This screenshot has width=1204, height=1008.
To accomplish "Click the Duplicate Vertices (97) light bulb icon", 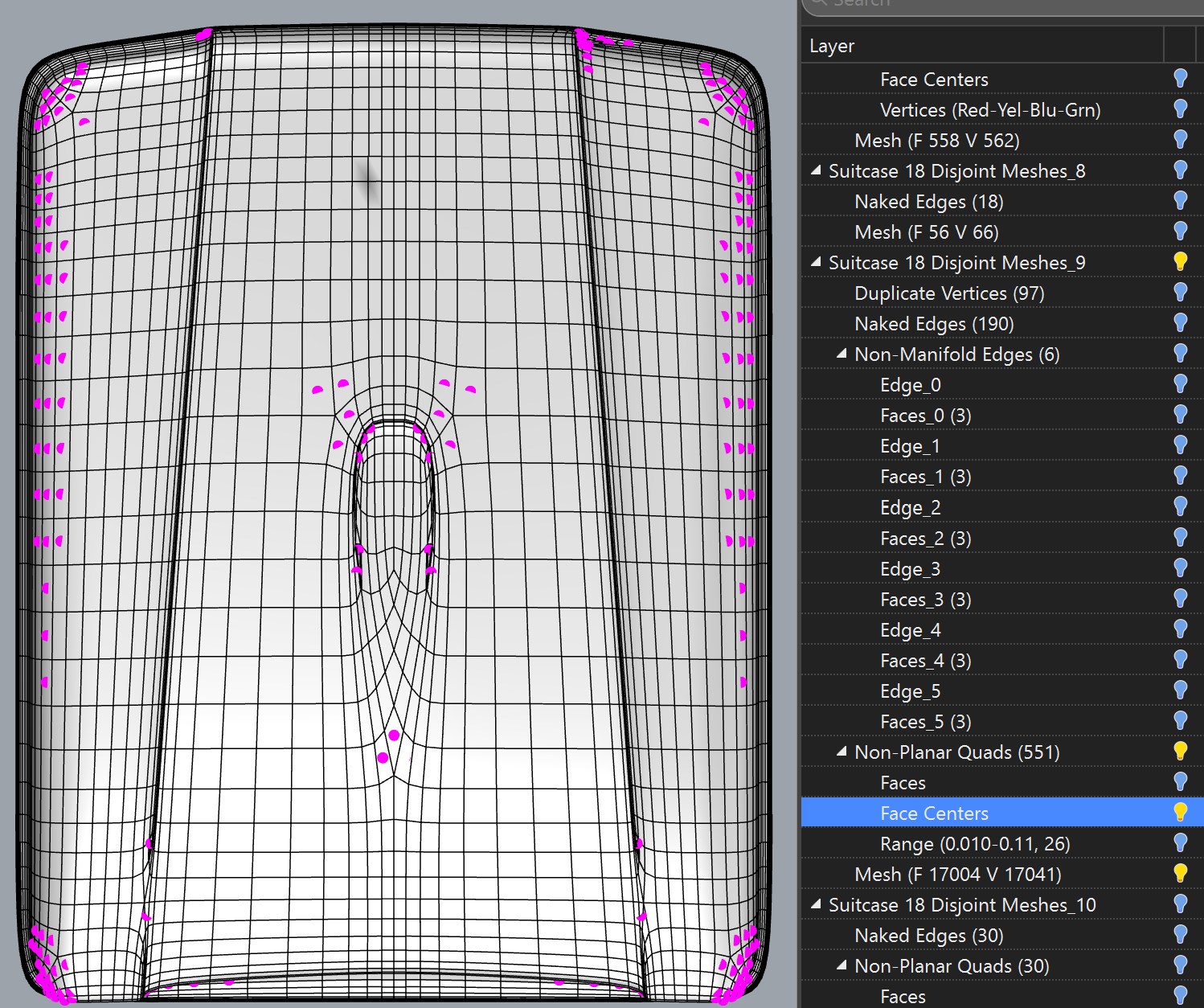I will (1180, 293).
